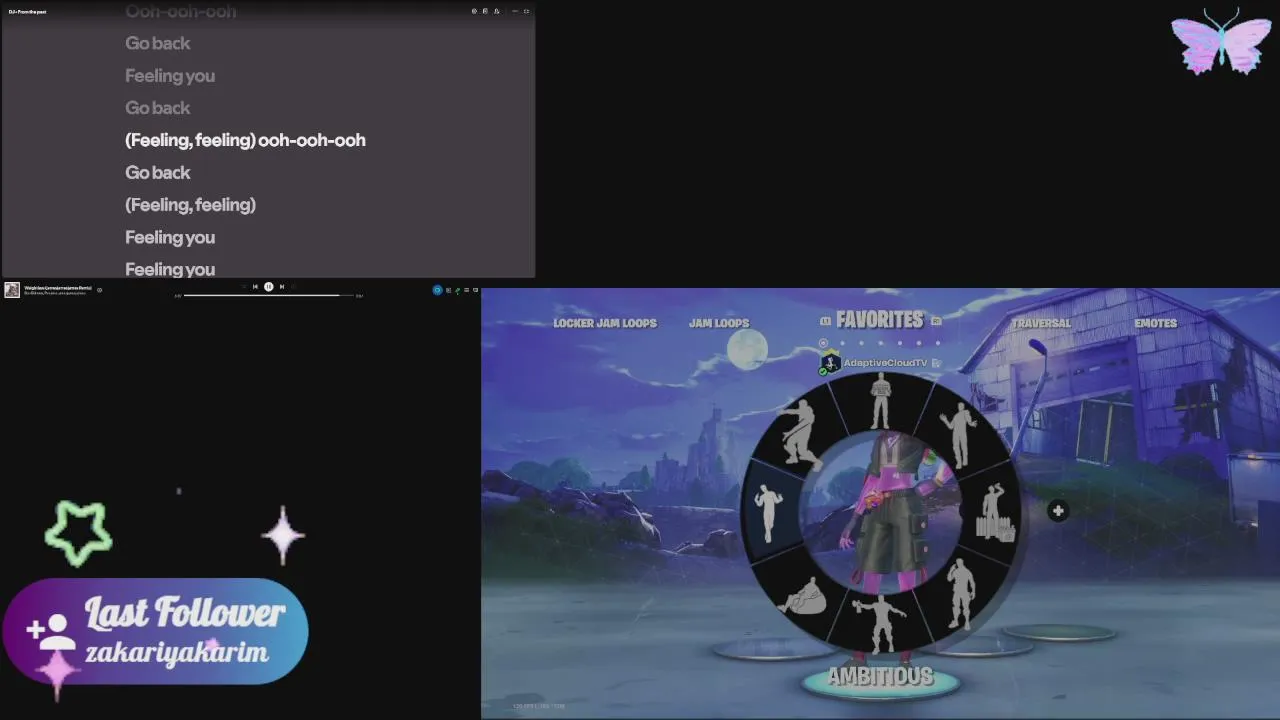Click the song title in the player bar
This screenshot has height=720, width=1280.
(57, 288)
